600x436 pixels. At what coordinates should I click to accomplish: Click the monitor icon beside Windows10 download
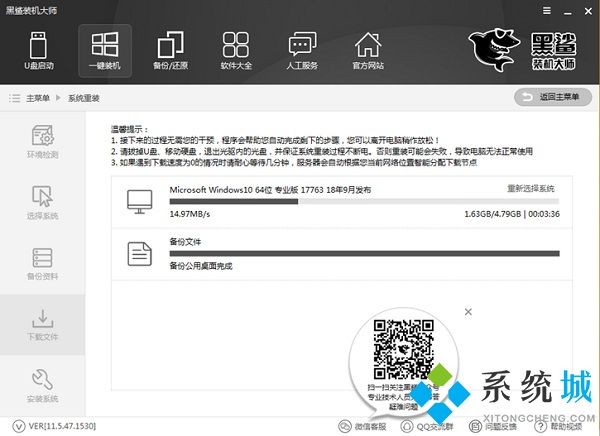click(139, 202)
